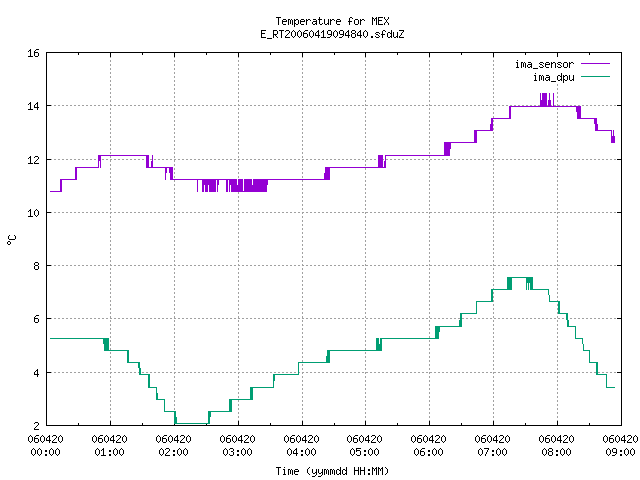Select the '°C' y-axis unit label
The image size is (640, 480).
[x=11, y=240]
